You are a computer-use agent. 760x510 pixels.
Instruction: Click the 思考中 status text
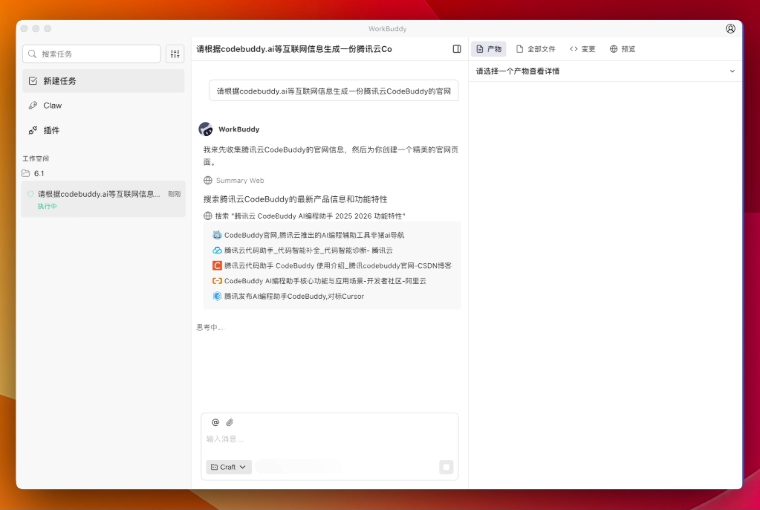point(210,328)
